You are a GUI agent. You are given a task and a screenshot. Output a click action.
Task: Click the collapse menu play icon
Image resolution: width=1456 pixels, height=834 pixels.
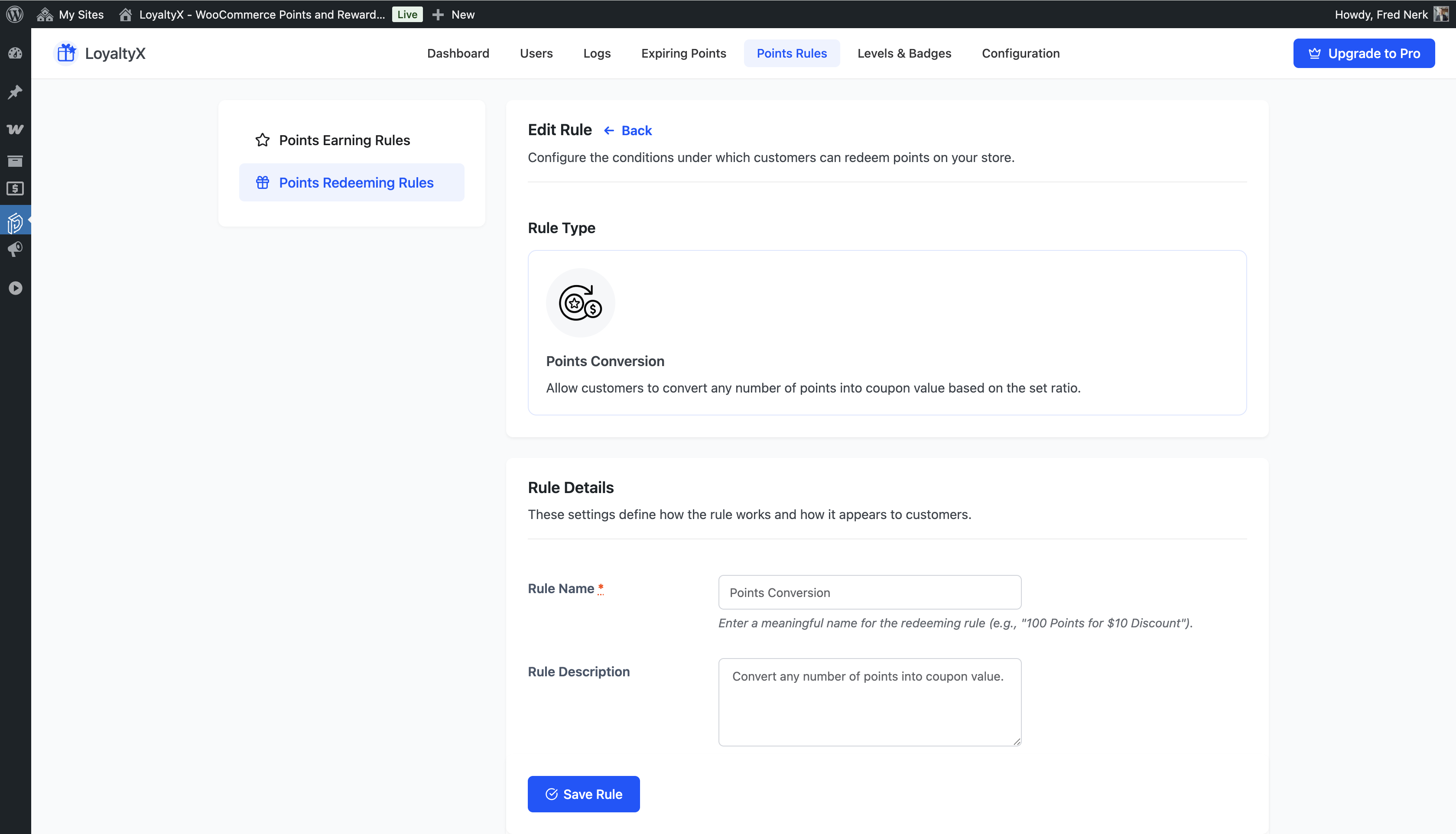click(16, 288)
